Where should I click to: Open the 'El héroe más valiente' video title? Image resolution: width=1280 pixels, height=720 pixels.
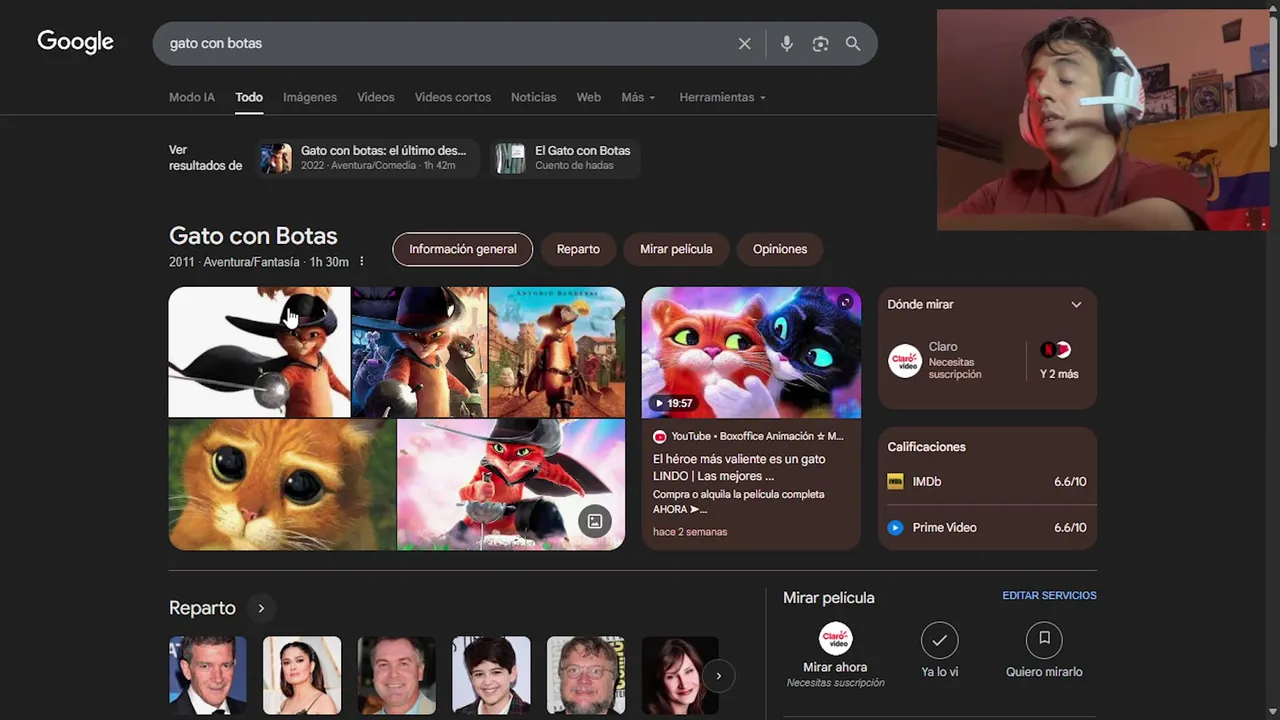click(x=739, y=468)
